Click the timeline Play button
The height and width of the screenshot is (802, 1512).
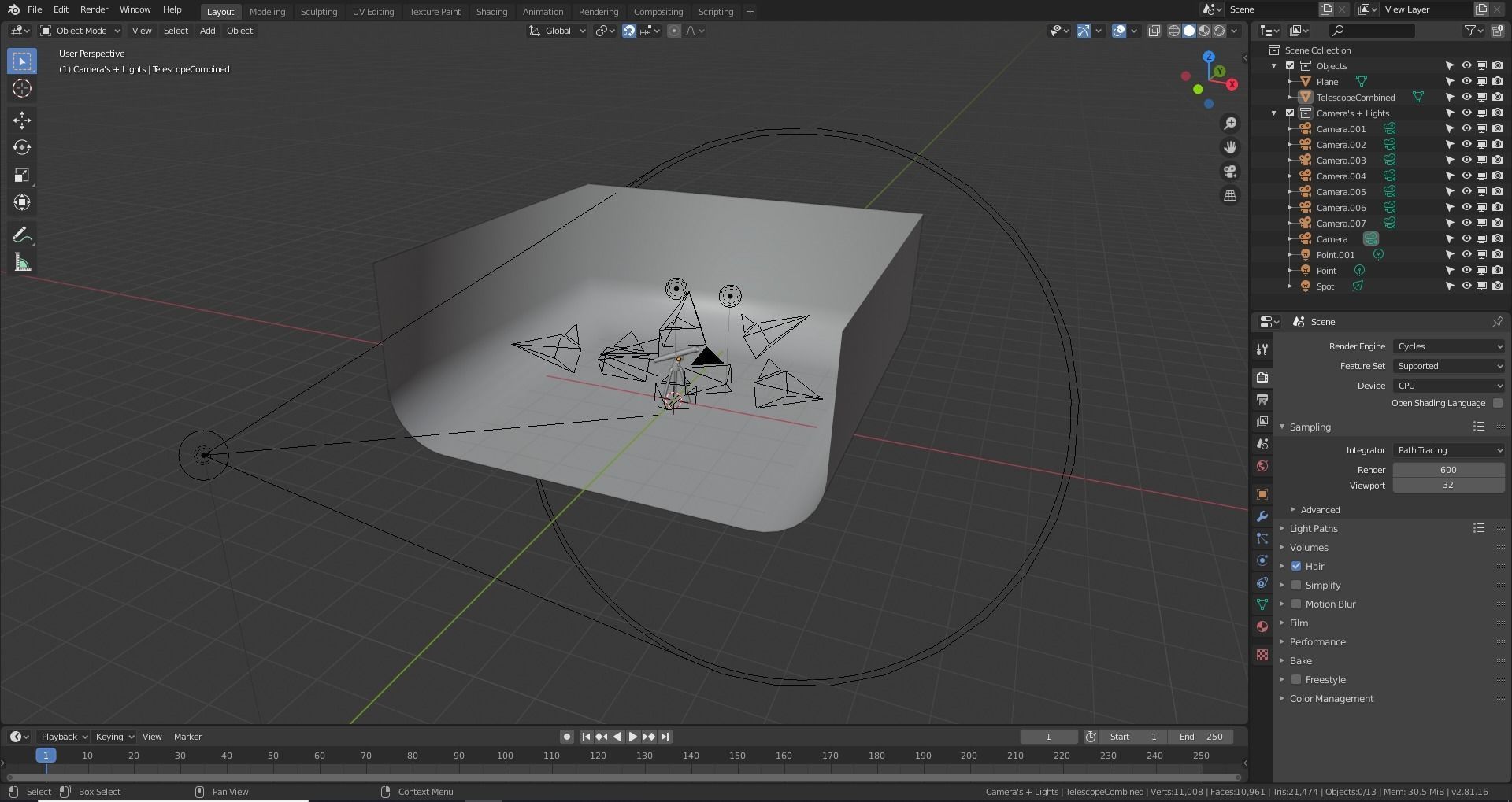[x=632, y=737]
